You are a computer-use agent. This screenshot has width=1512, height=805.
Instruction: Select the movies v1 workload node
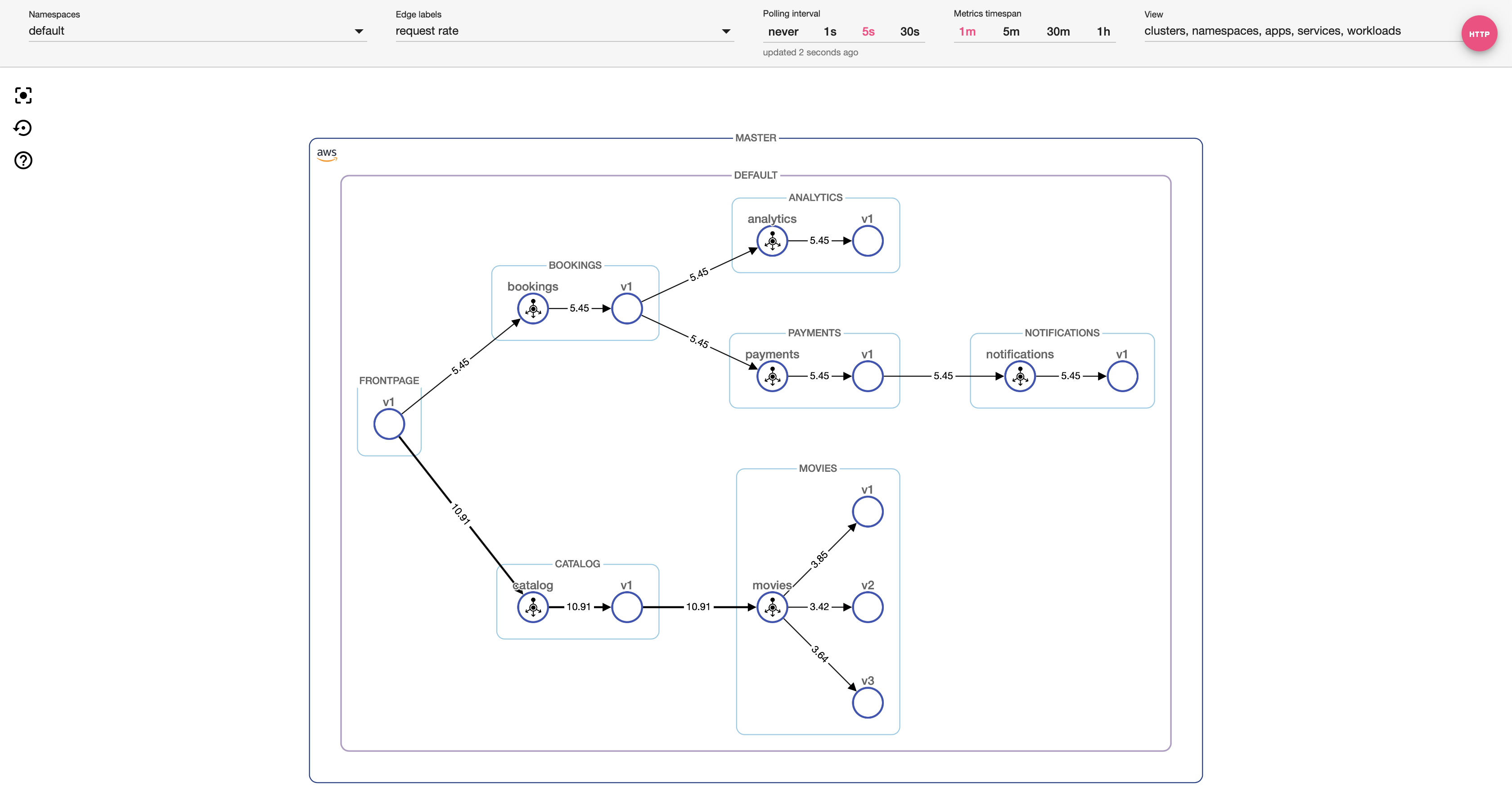(868, 511)
